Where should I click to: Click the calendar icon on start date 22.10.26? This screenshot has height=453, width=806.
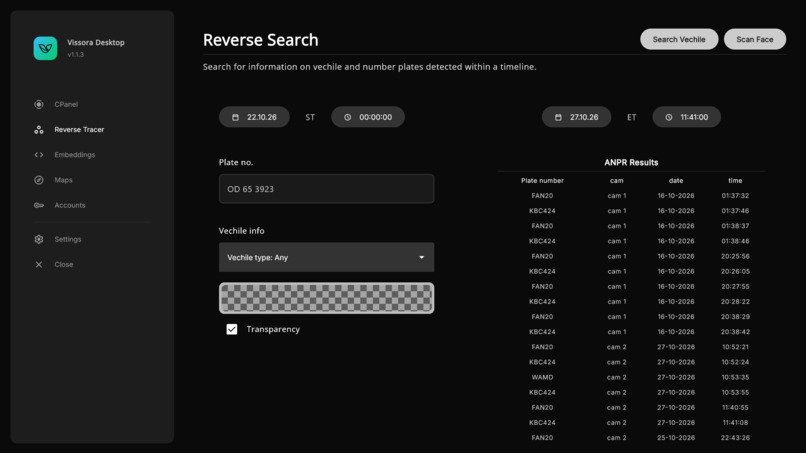(x=235, y=117)
